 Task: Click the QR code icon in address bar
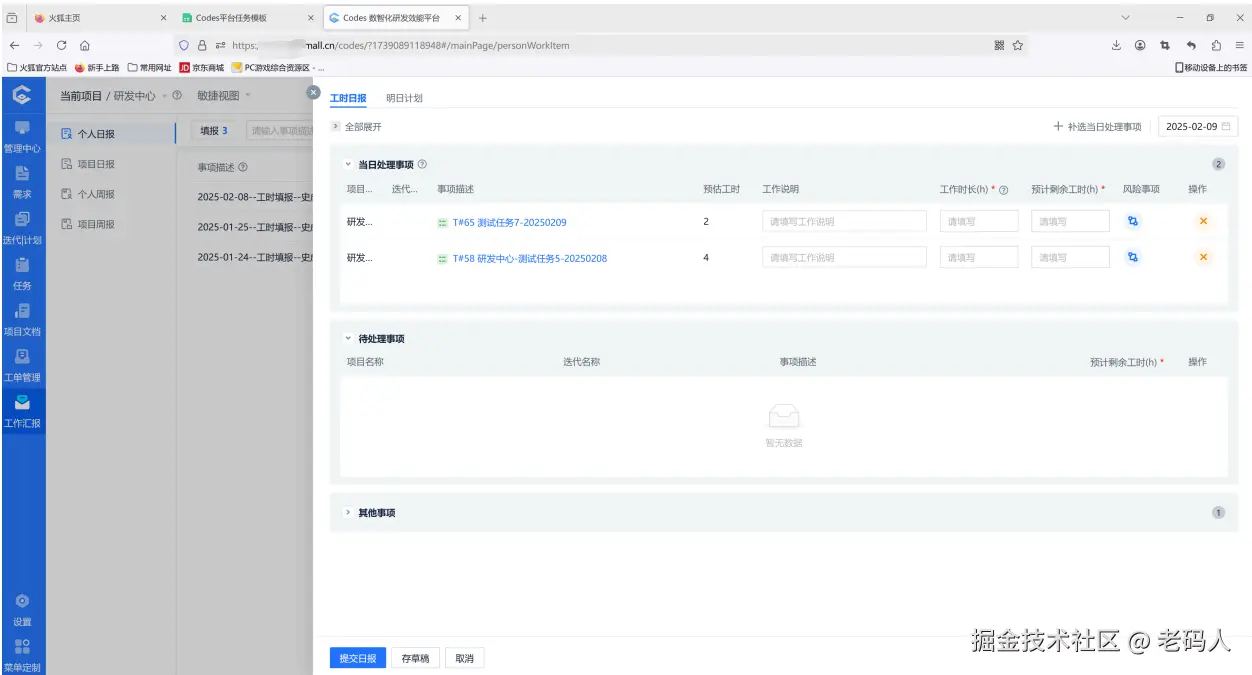(999, 45)
